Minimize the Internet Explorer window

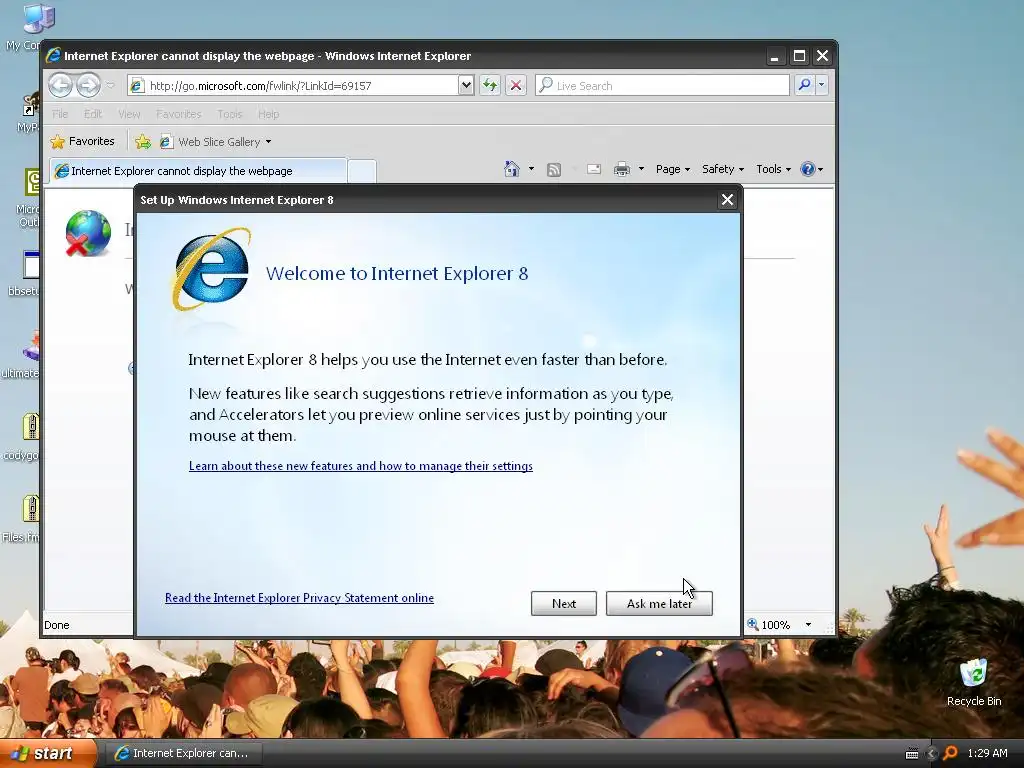coord(775,56)
